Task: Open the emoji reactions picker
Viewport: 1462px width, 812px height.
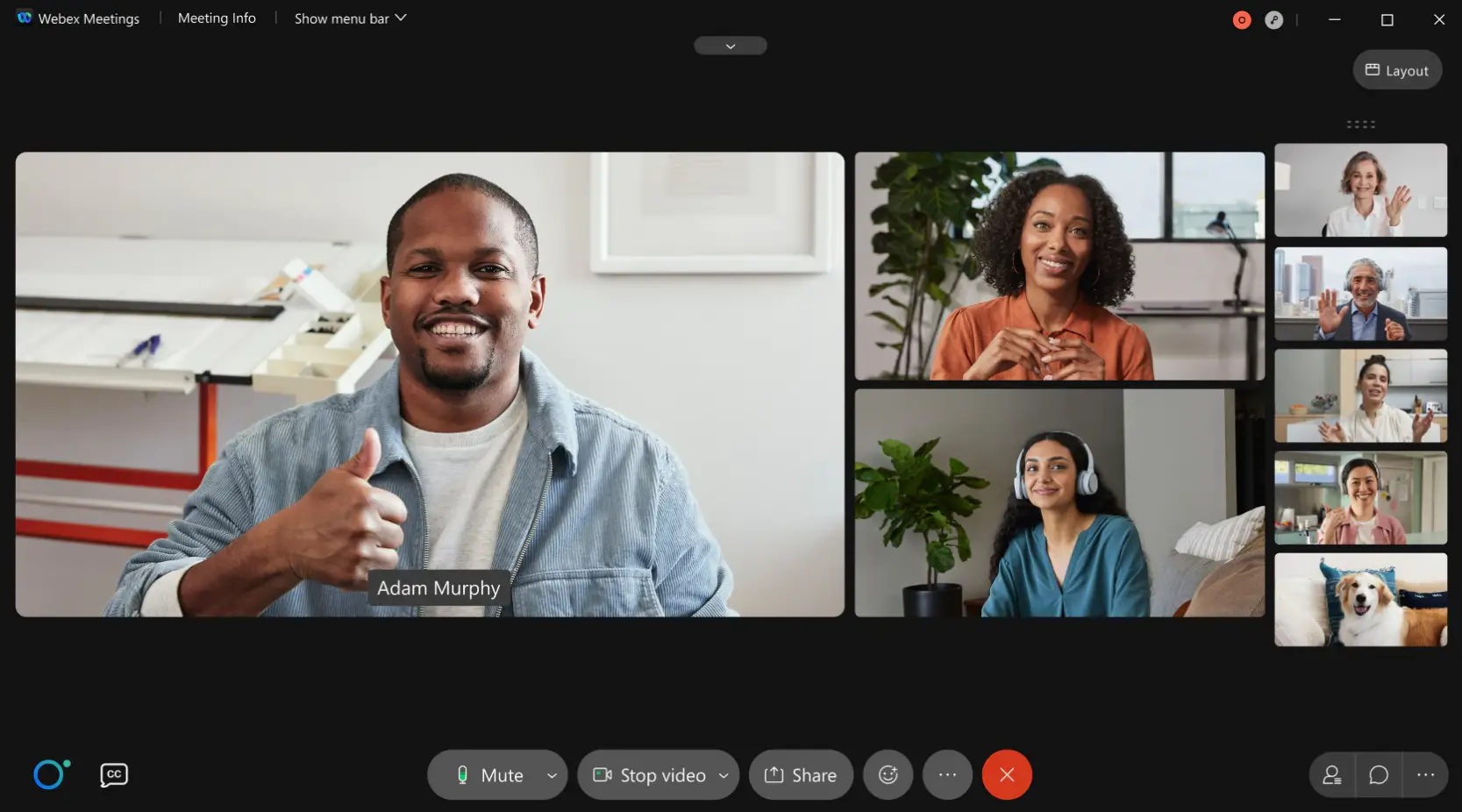Action: 888,775
